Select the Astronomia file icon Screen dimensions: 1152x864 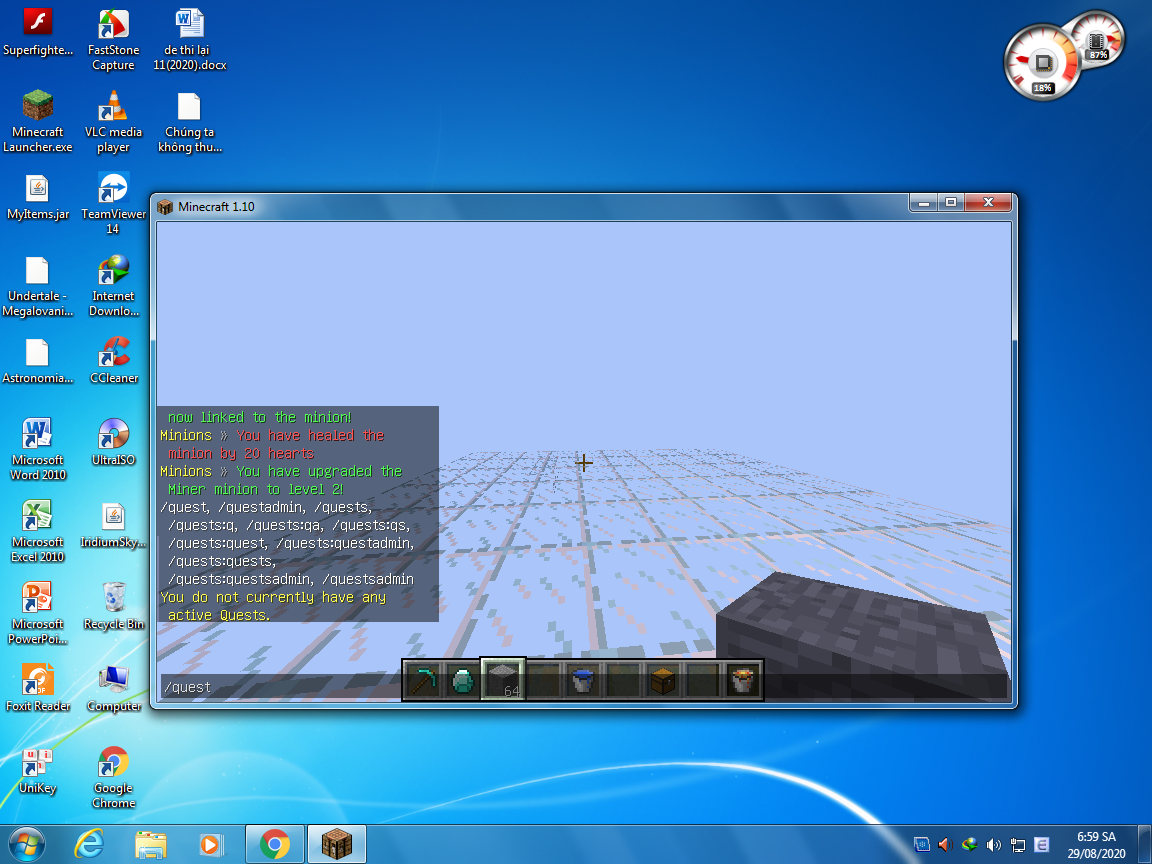point(37,361)
